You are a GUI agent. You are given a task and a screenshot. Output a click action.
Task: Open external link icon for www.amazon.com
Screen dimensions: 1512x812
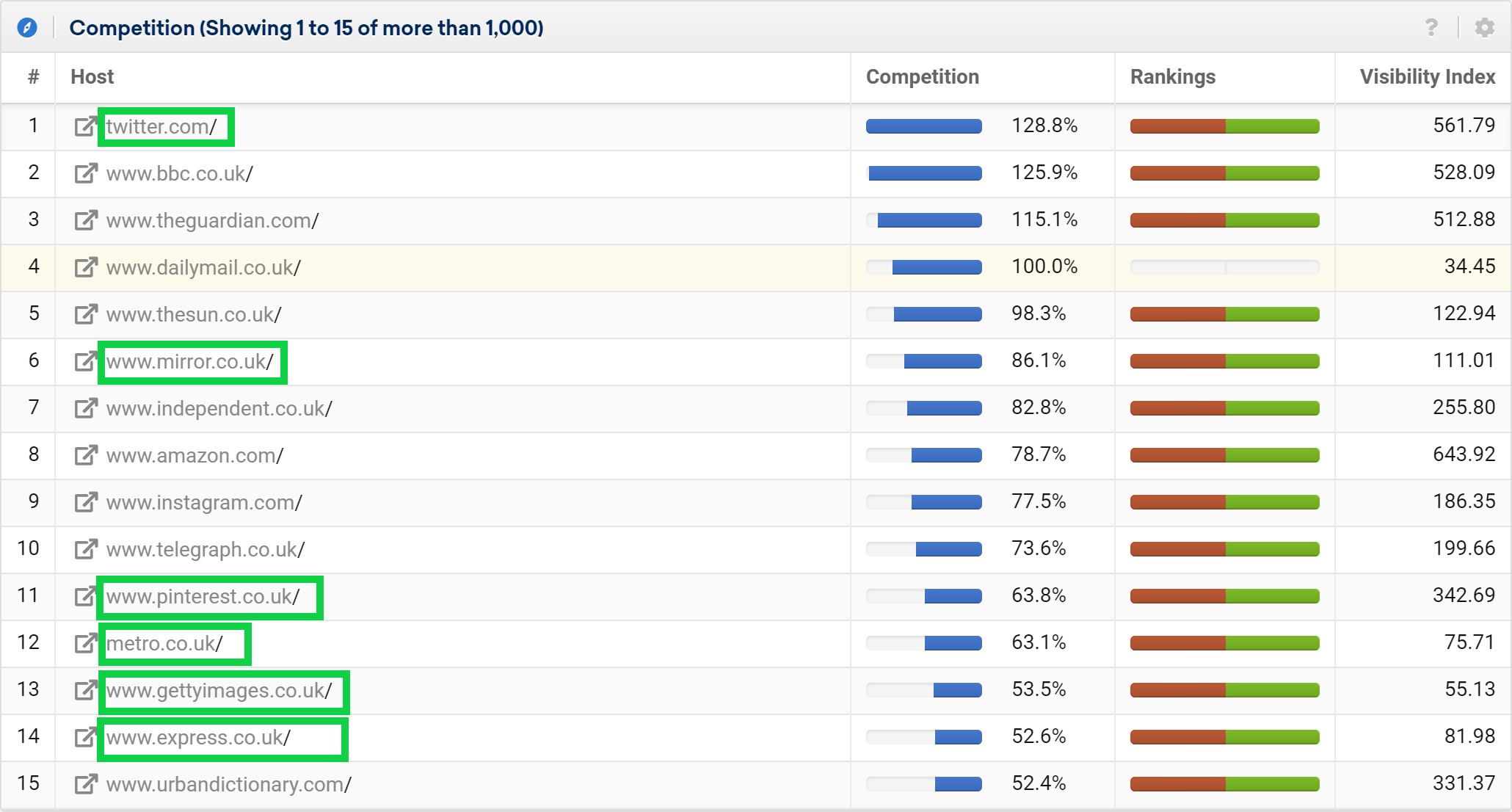[x=86, y=455]
